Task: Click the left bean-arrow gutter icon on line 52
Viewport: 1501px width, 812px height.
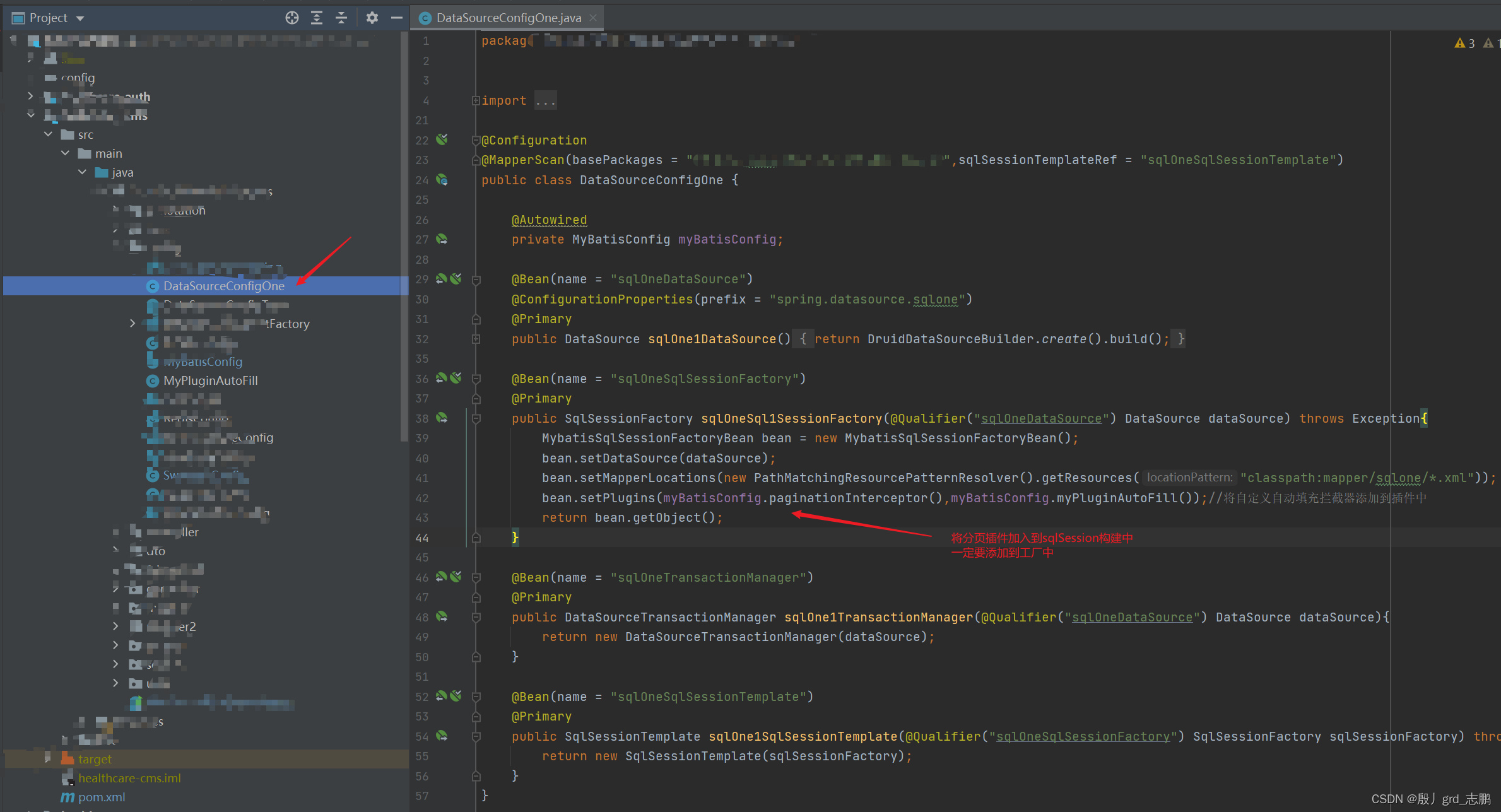Action: [x=441, y=696]
